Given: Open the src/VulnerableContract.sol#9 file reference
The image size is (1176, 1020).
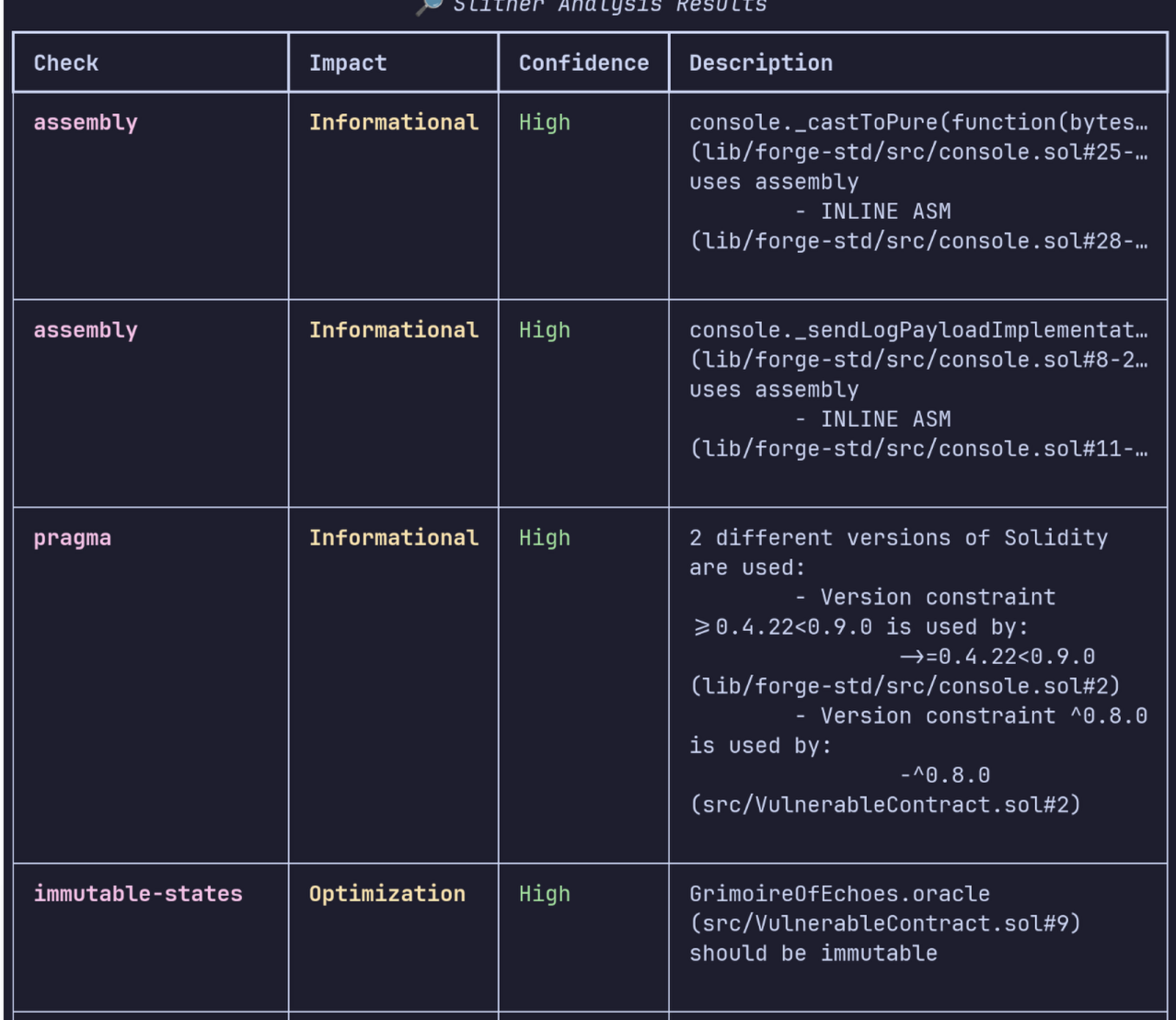Looking at the screenshot, I should click(885, 923).
